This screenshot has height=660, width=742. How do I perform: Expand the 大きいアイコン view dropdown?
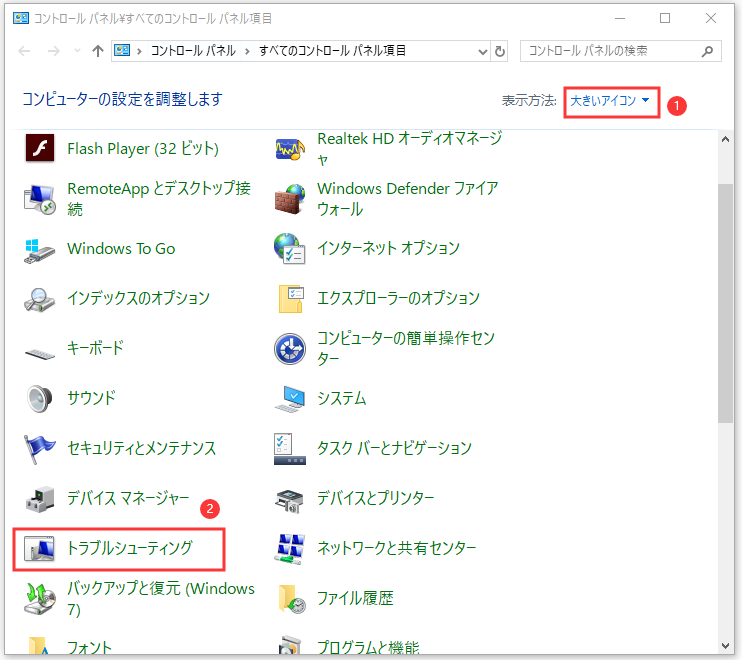[x=610, y=101]
